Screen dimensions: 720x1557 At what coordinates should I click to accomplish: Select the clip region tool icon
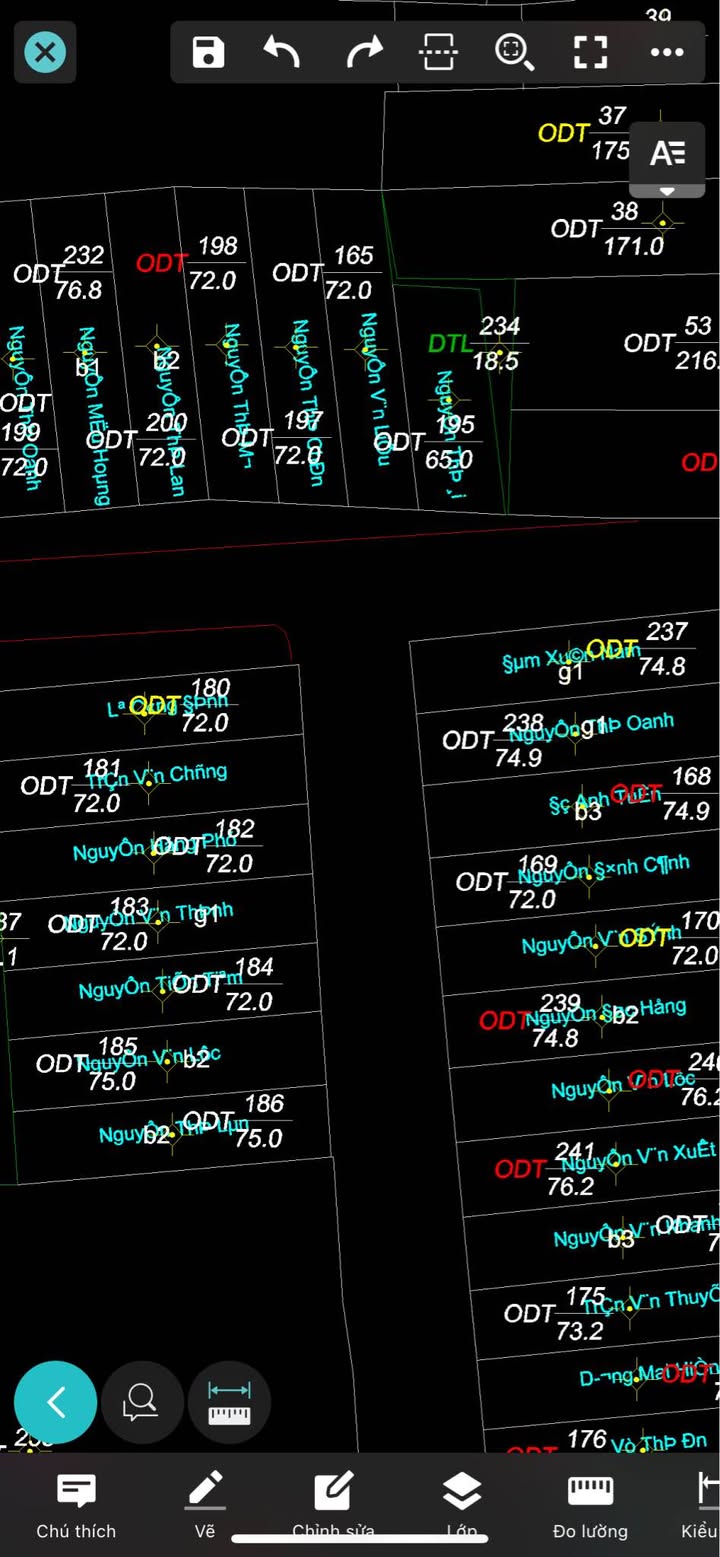click(x=439, y=52)
